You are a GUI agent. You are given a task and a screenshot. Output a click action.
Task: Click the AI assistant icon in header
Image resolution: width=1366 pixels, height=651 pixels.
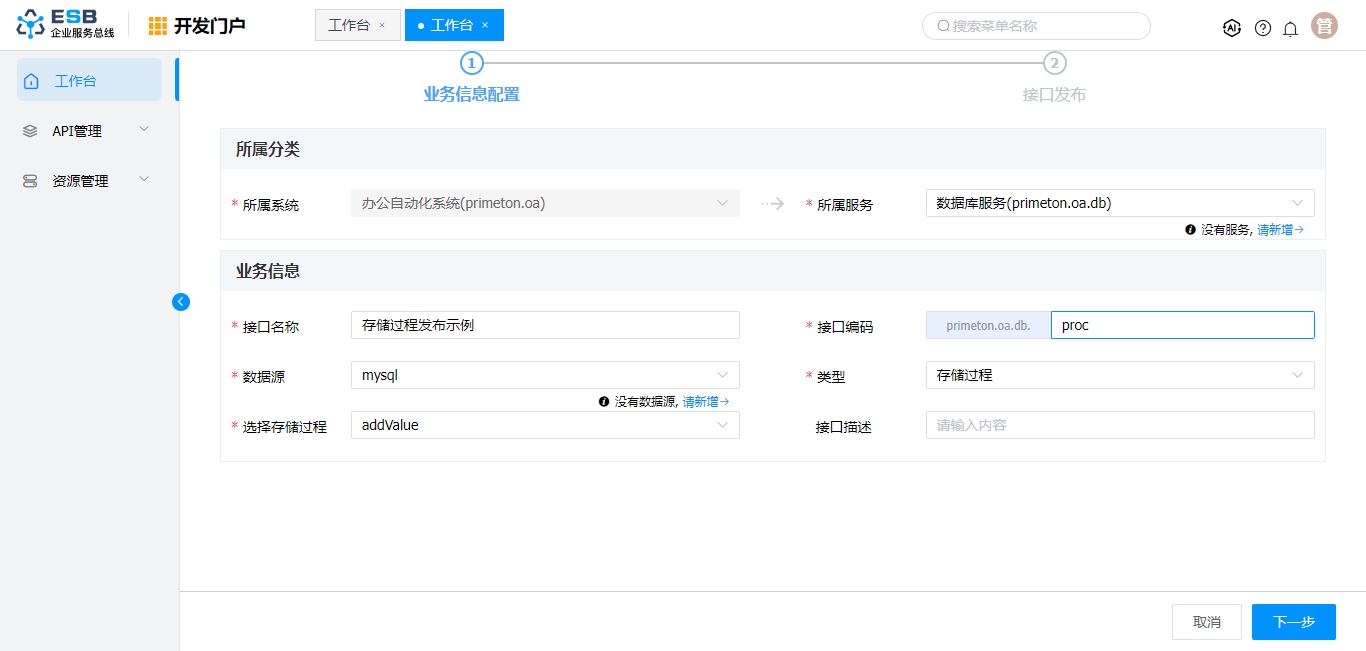pos(1232,28)
